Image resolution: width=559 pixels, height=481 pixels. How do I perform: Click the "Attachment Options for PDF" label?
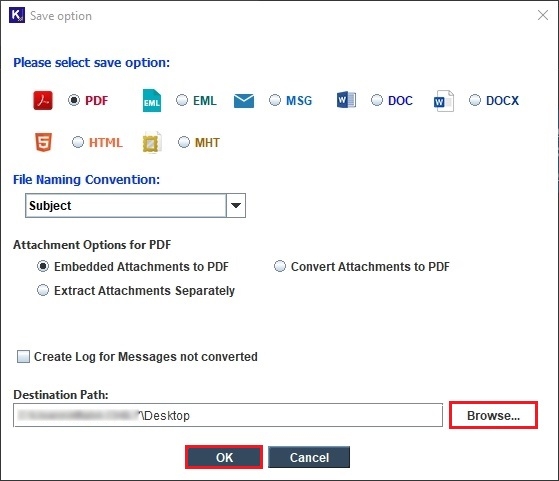pyautogui.click(x=92, y=245)
